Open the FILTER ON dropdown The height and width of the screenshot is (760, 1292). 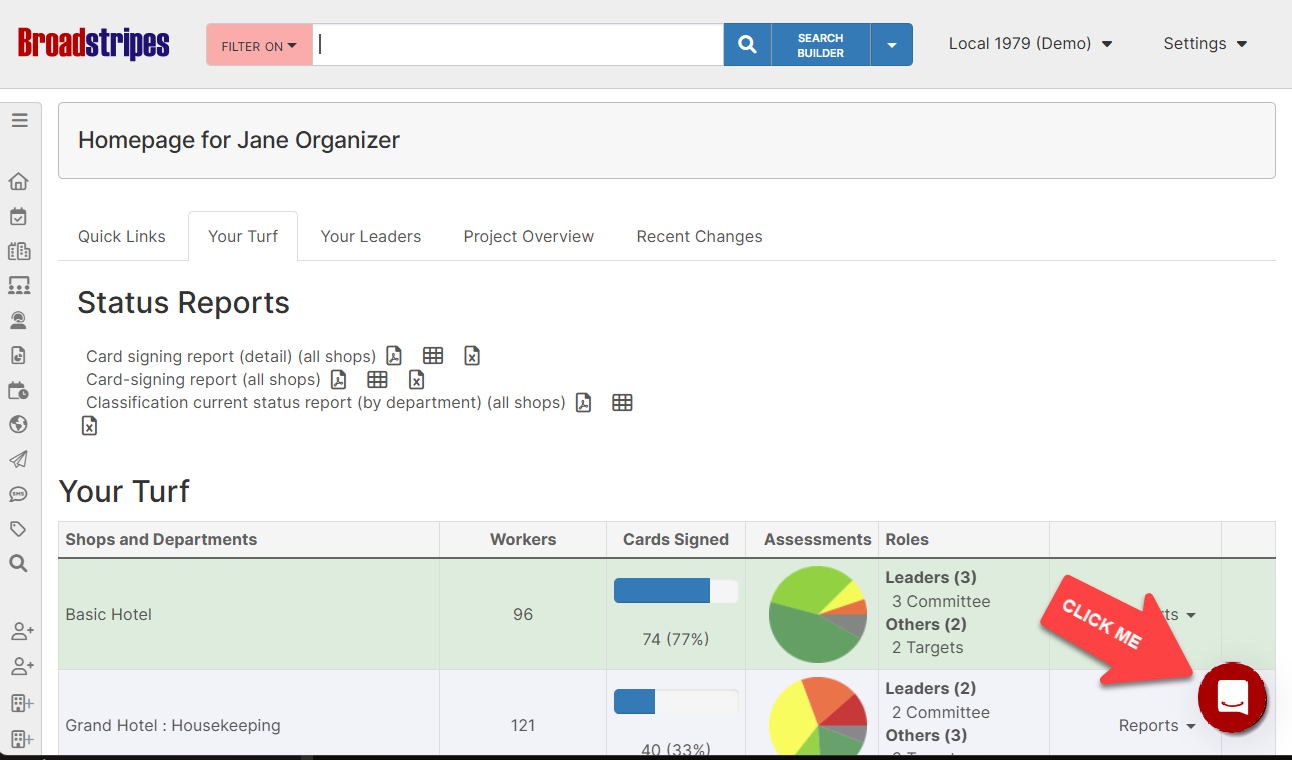tap(259, 45)
